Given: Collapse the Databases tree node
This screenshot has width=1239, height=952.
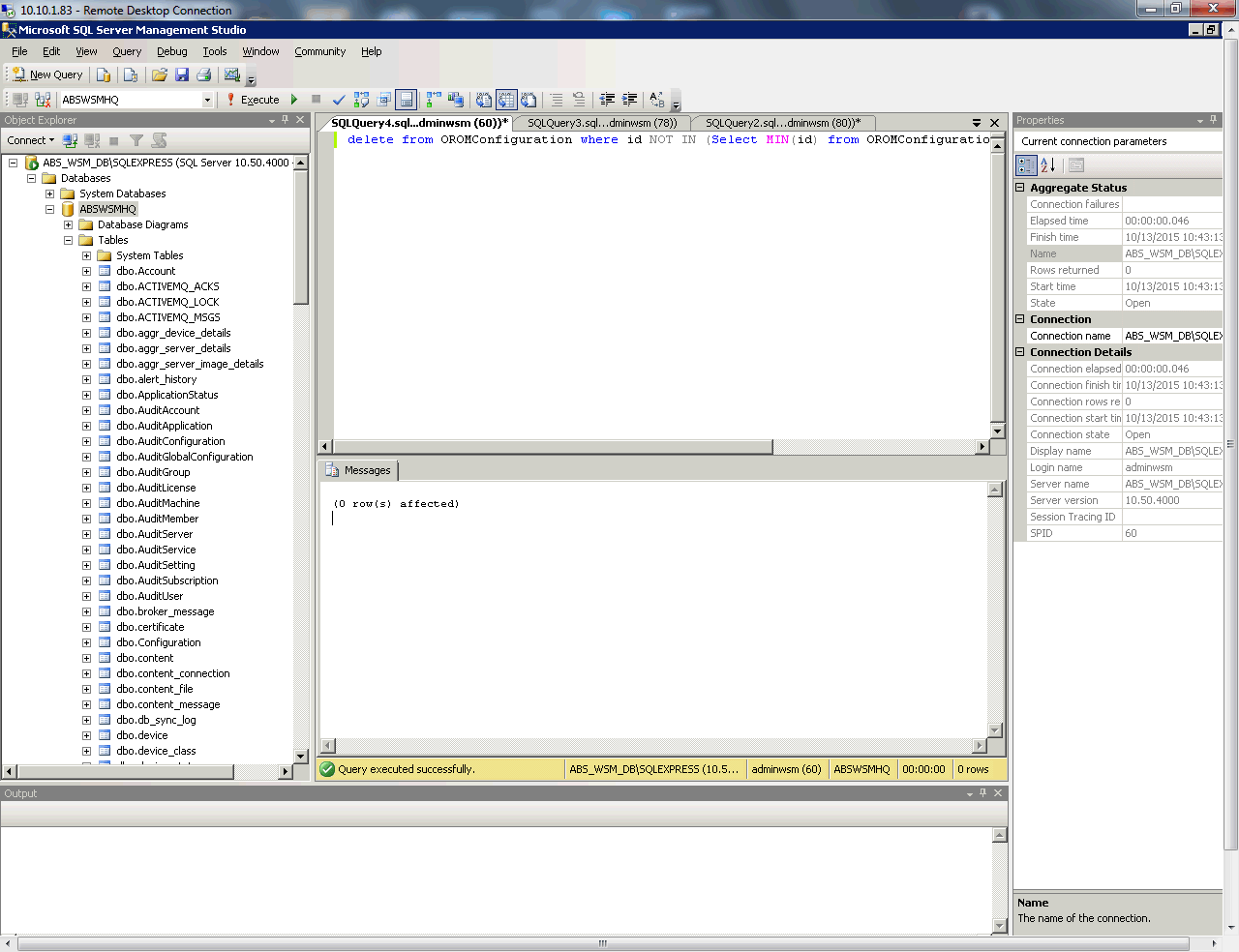Looking at the screenshot, I should pyautogui.click(x=31, y=178).
